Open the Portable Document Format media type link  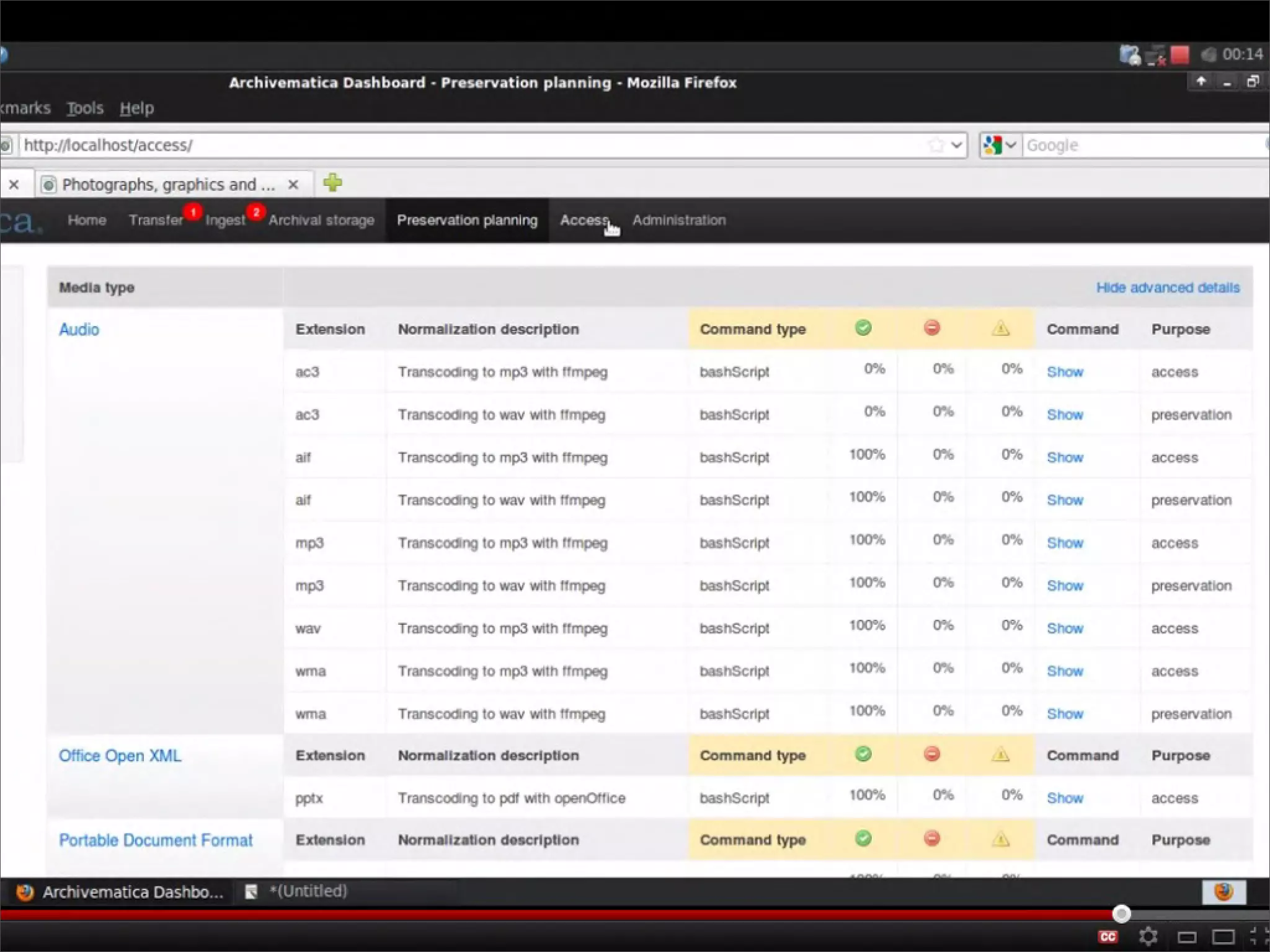156,840
